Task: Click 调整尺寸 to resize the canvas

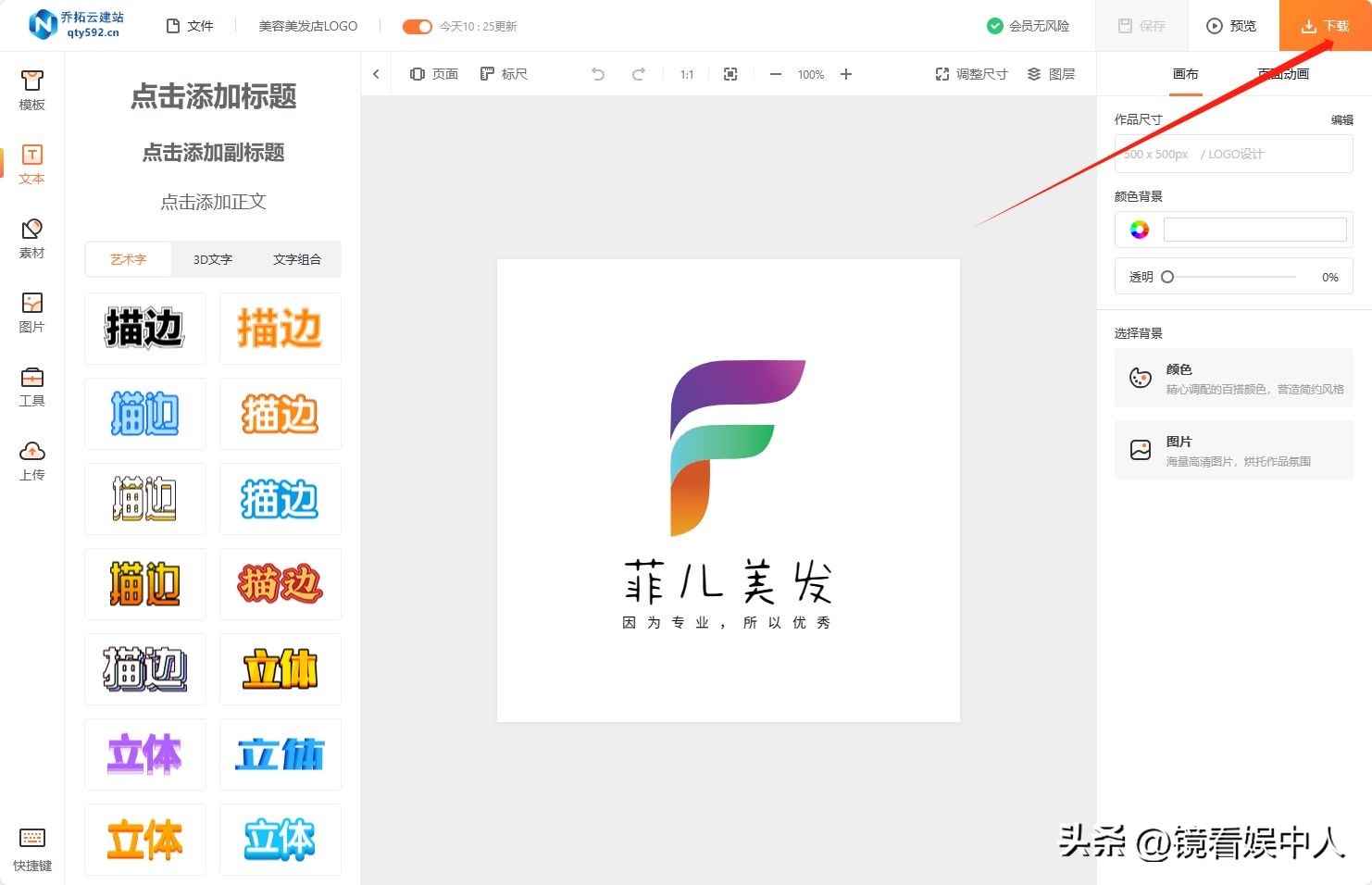Action: 970,74
